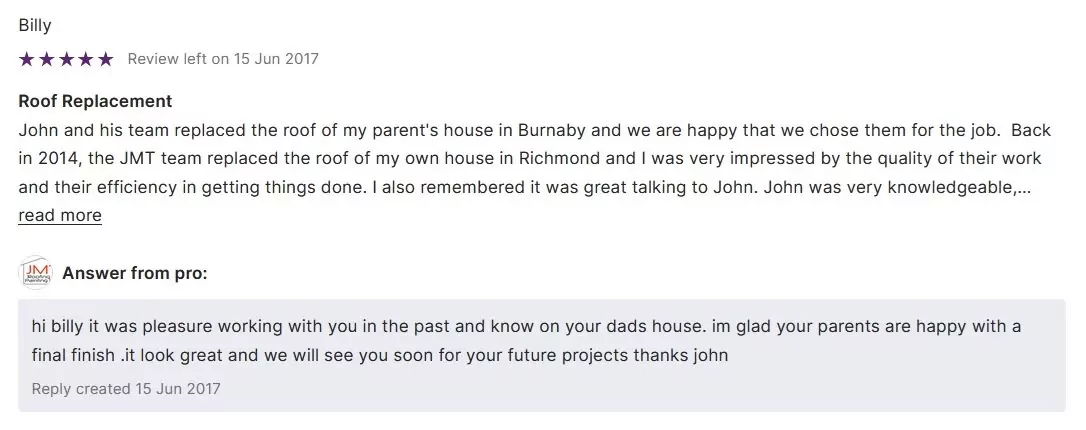Image resolution: width=1086 pixels, height=430 pixels.
Task: Click the trailing ellipsis of the truncated review
Action: coord(1024,187)
